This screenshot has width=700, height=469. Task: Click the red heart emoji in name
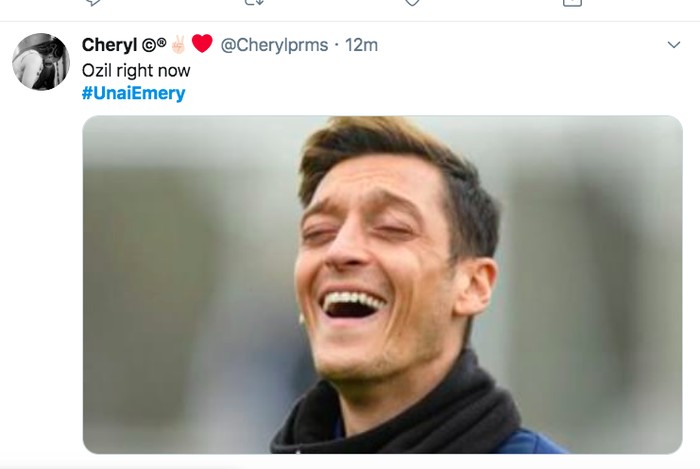(x=203, y=44)
